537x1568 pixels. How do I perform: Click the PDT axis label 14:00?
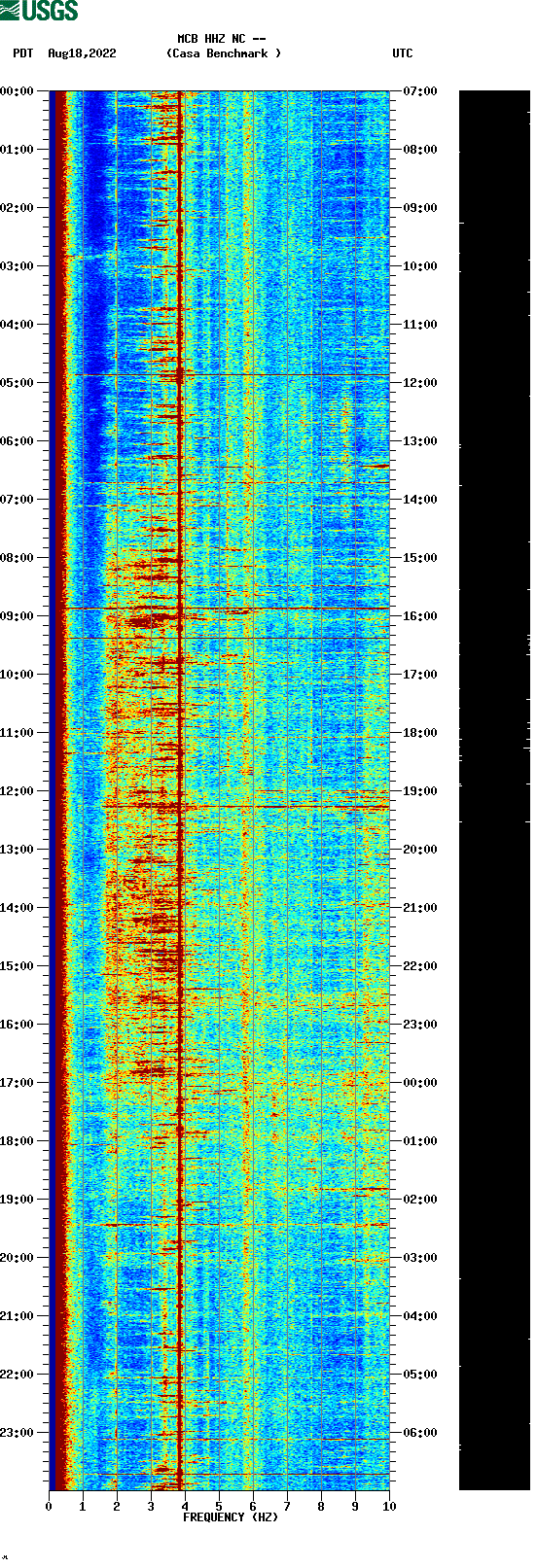point(18,908)
